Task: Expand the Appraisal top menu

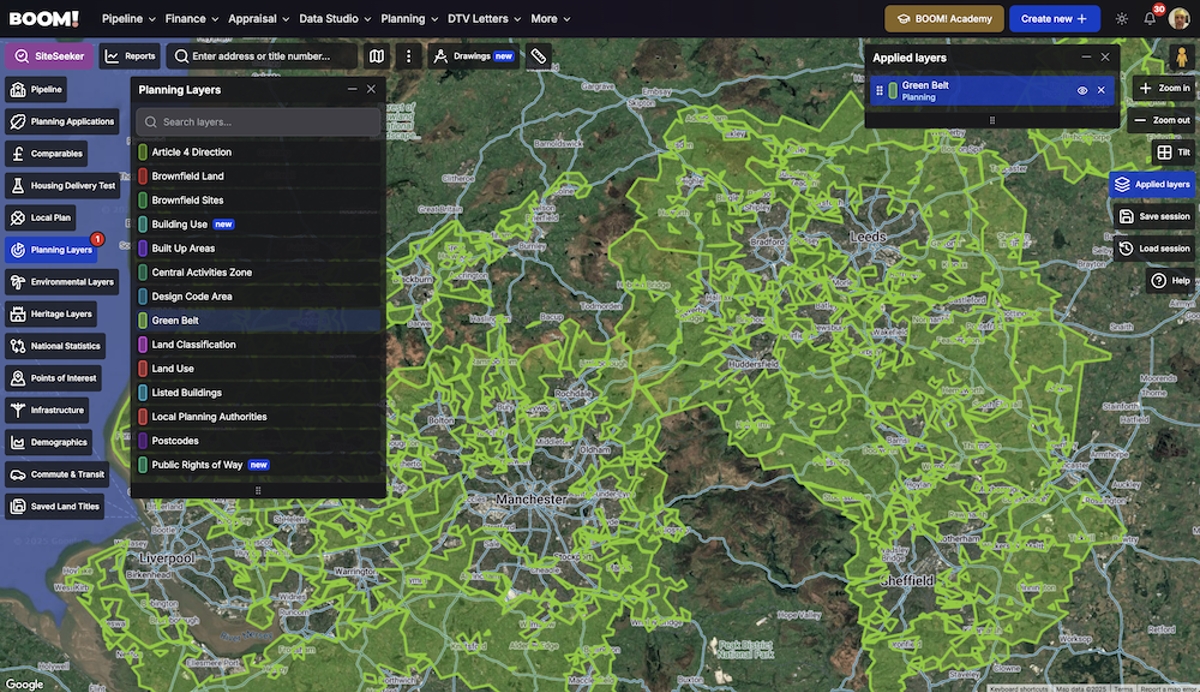Action: [259, 18]
